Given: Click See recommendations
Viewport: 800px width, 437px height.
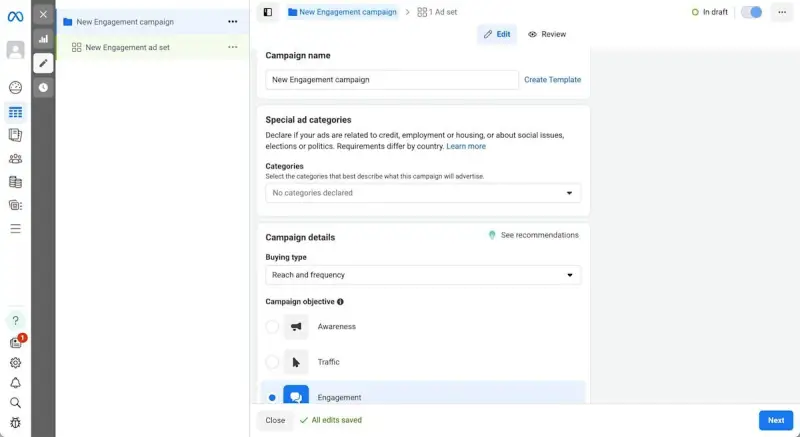Looking at the screenshot, I should point(540,235).
